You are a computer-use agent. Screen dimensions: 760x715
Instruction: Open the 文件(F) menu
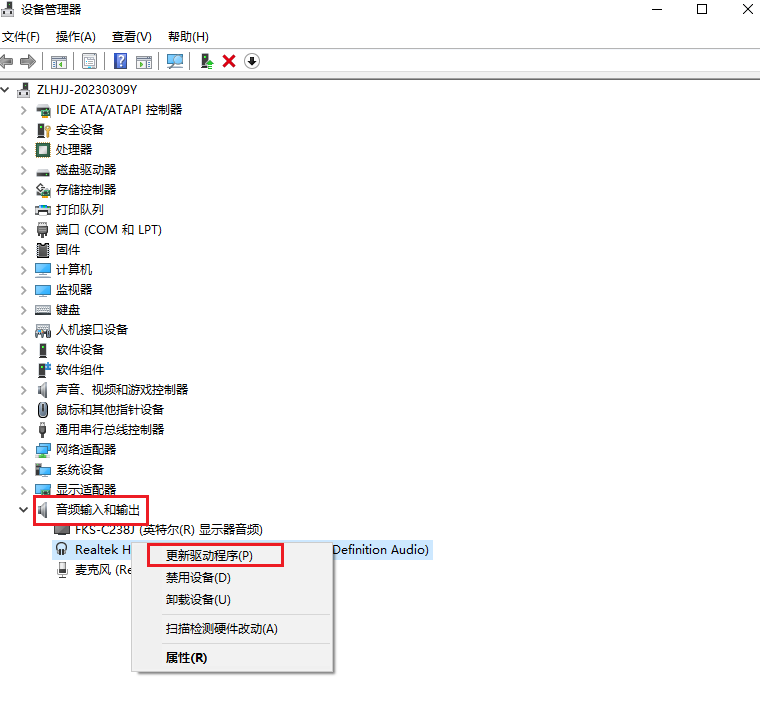click(x=21, y=37)
